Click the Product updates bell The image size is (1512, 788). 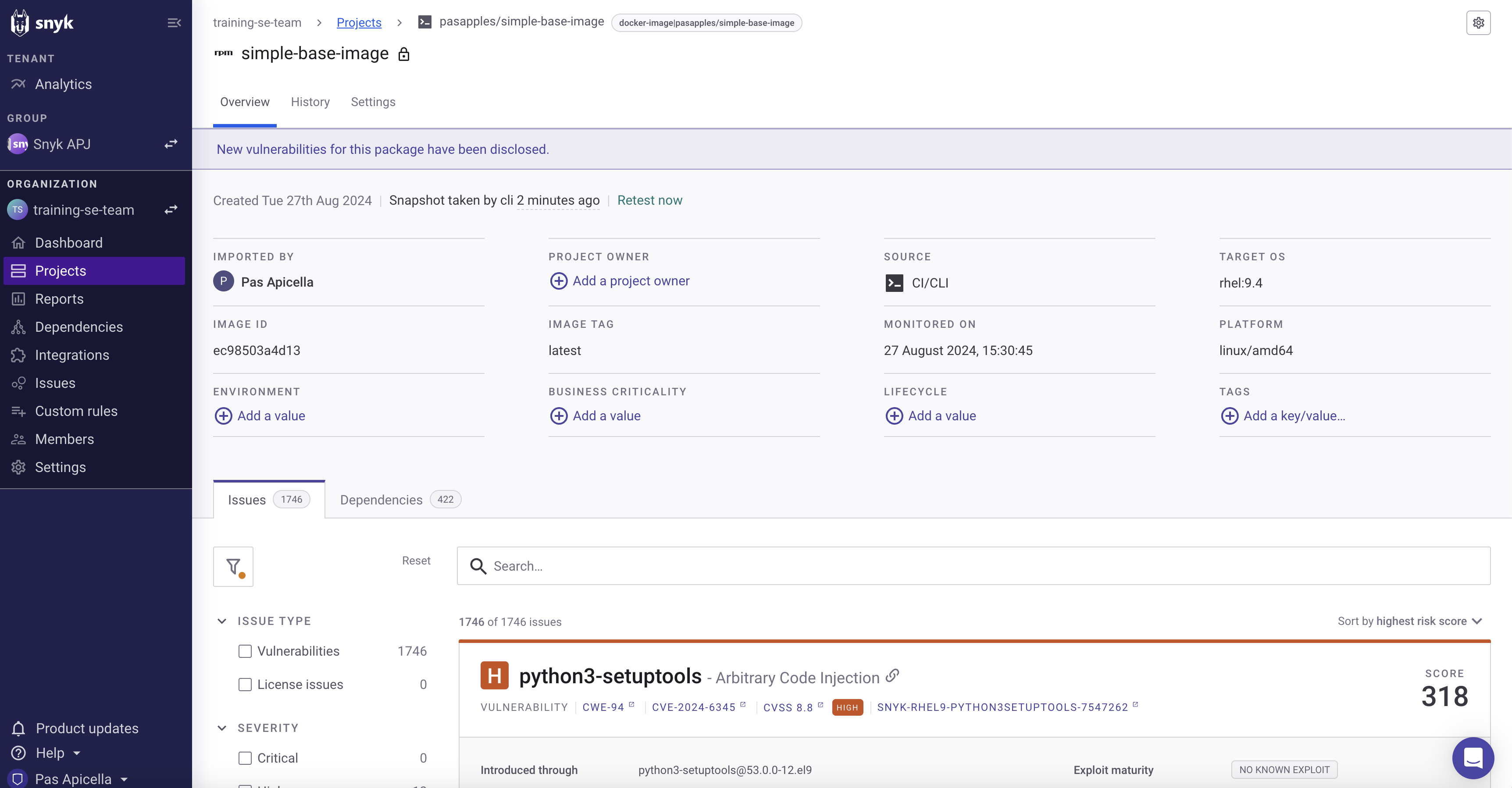(x=19, y=728)
